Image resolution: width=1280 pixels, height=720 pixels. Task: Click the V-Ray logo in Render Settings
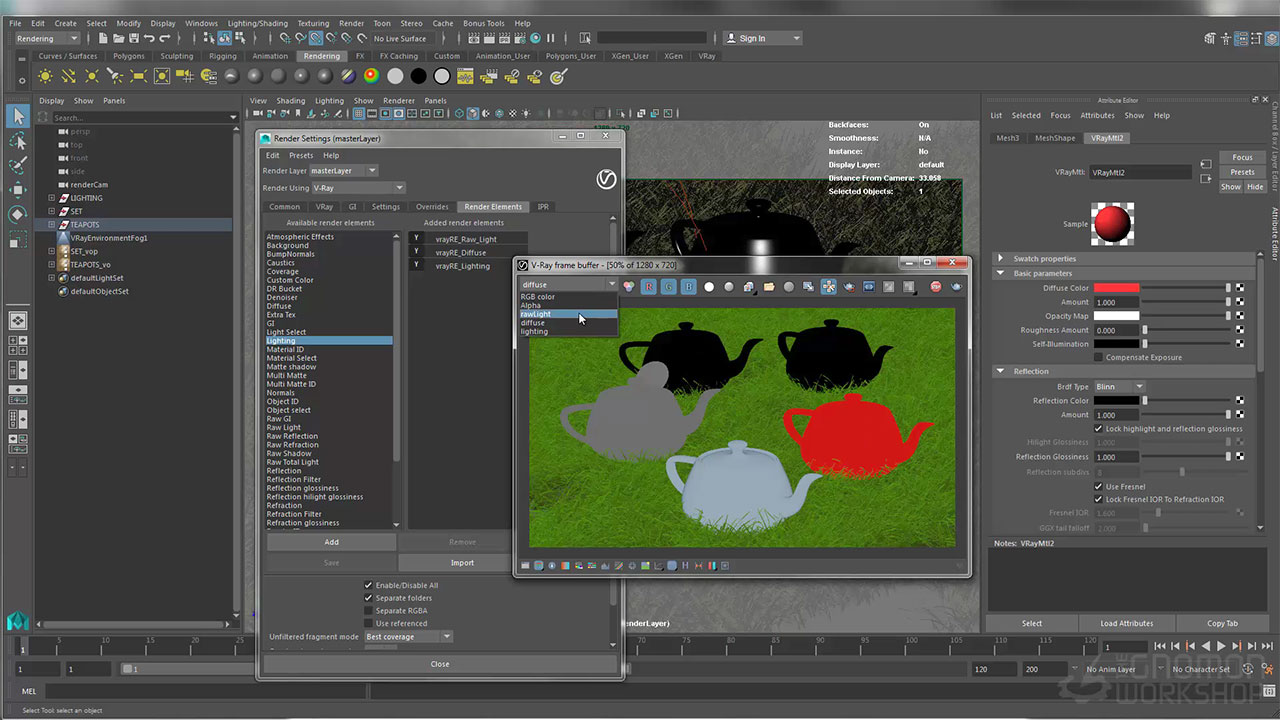(605, 179)
